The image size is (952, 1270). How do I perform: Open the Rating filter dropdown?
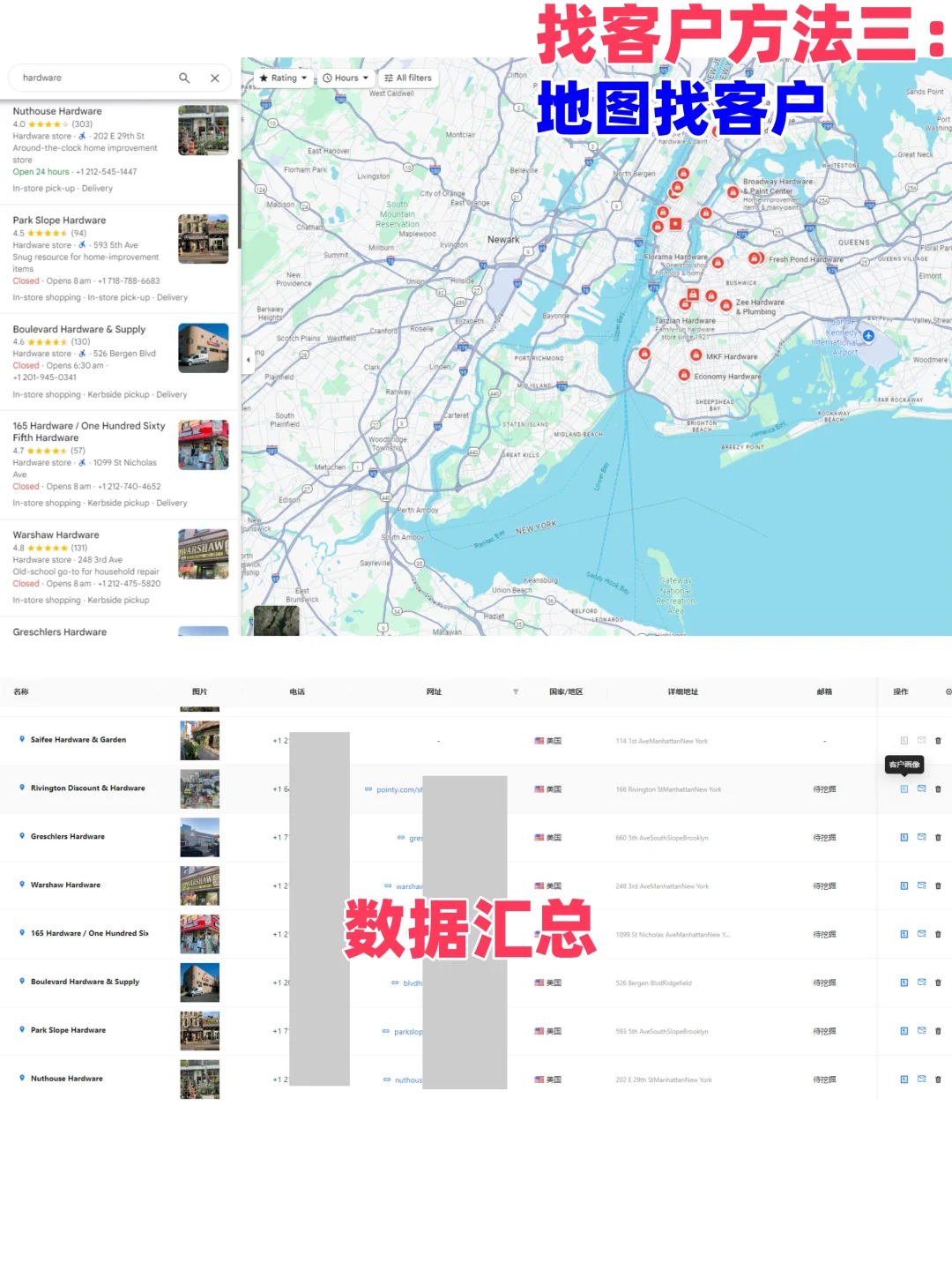pyautogui.click(x=282, y=78)
